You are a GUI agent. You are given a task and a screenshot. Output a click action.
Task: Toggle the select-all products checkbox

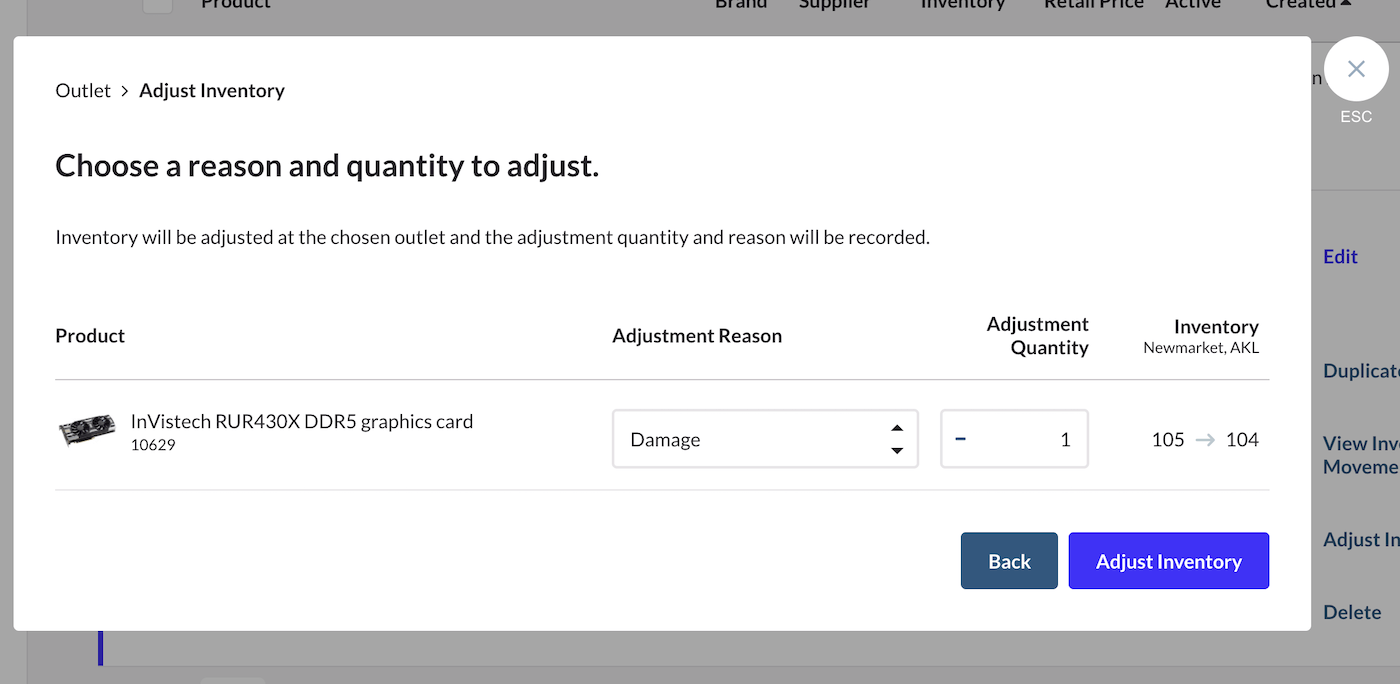[x=157, y=5]
